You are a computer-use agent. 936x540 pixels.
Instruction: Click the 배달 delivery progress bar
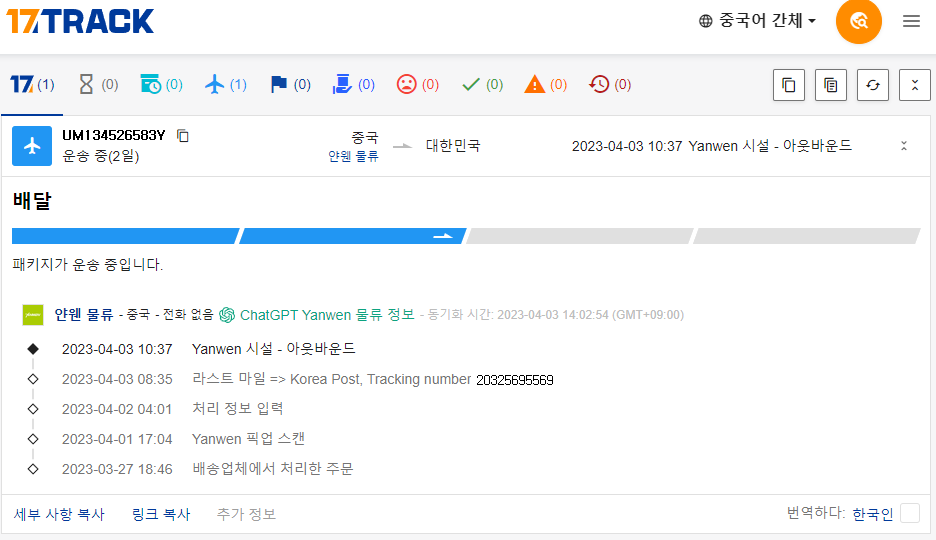466,236
